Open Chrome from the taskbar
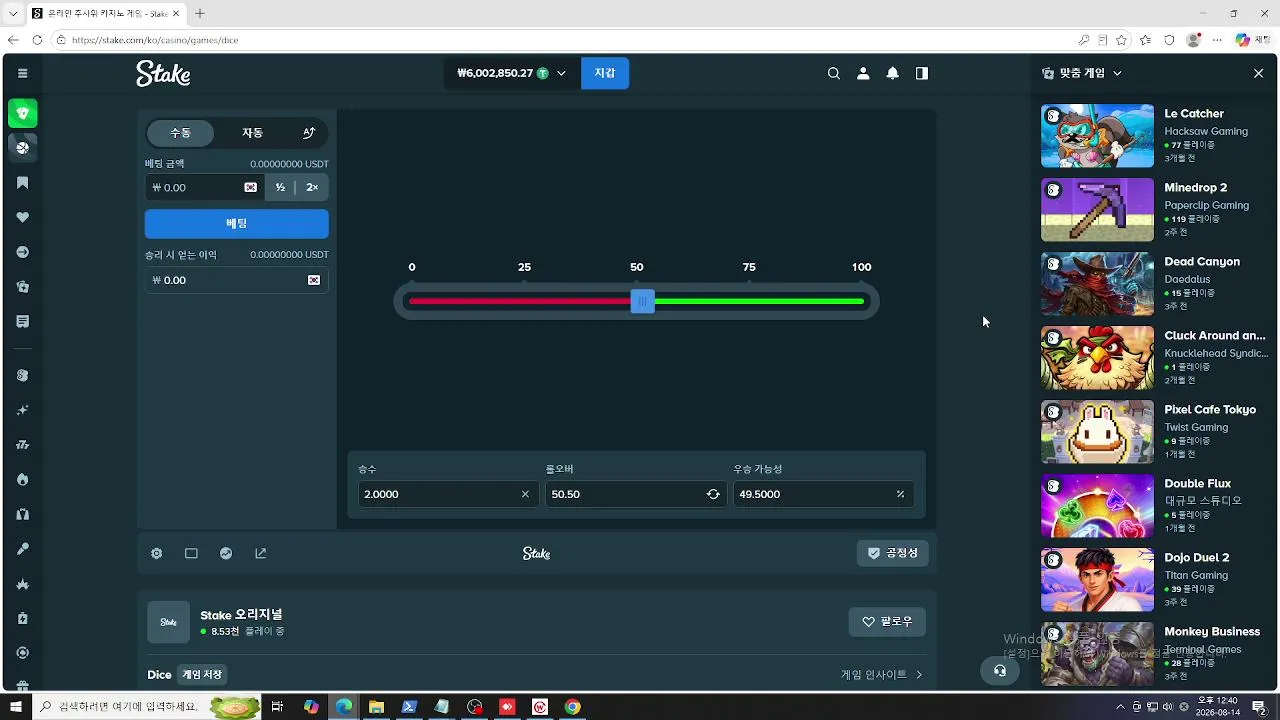 572,707
